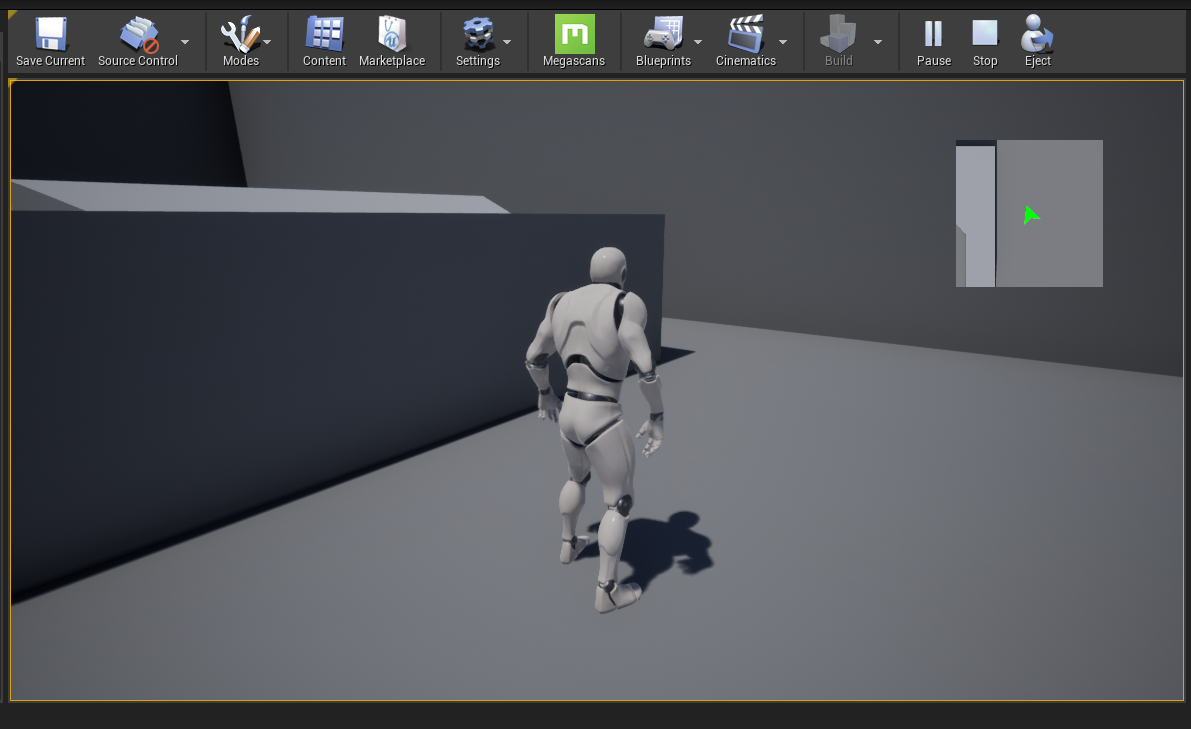Open the Cinematics clapperboard icon
1191x729 pixels.
tap(746, 34)
